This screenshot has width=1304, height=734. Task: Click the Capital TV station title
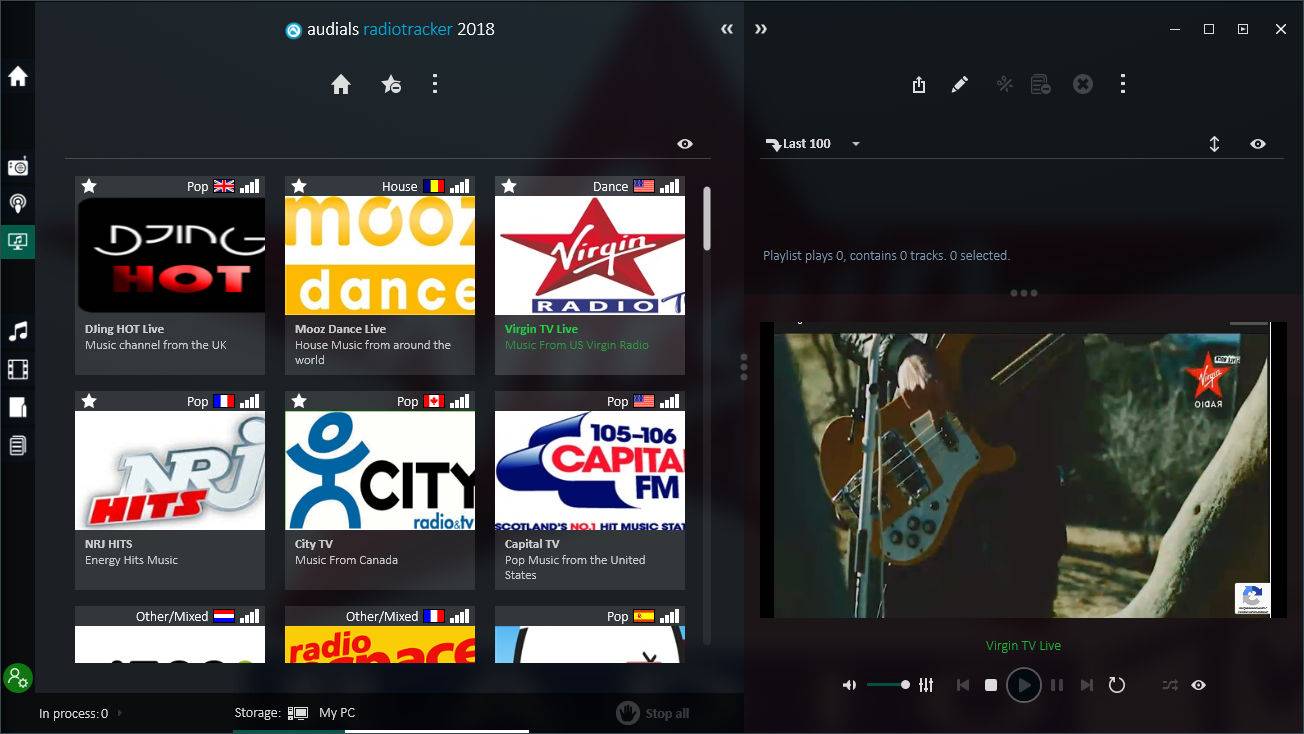[532, 544]
